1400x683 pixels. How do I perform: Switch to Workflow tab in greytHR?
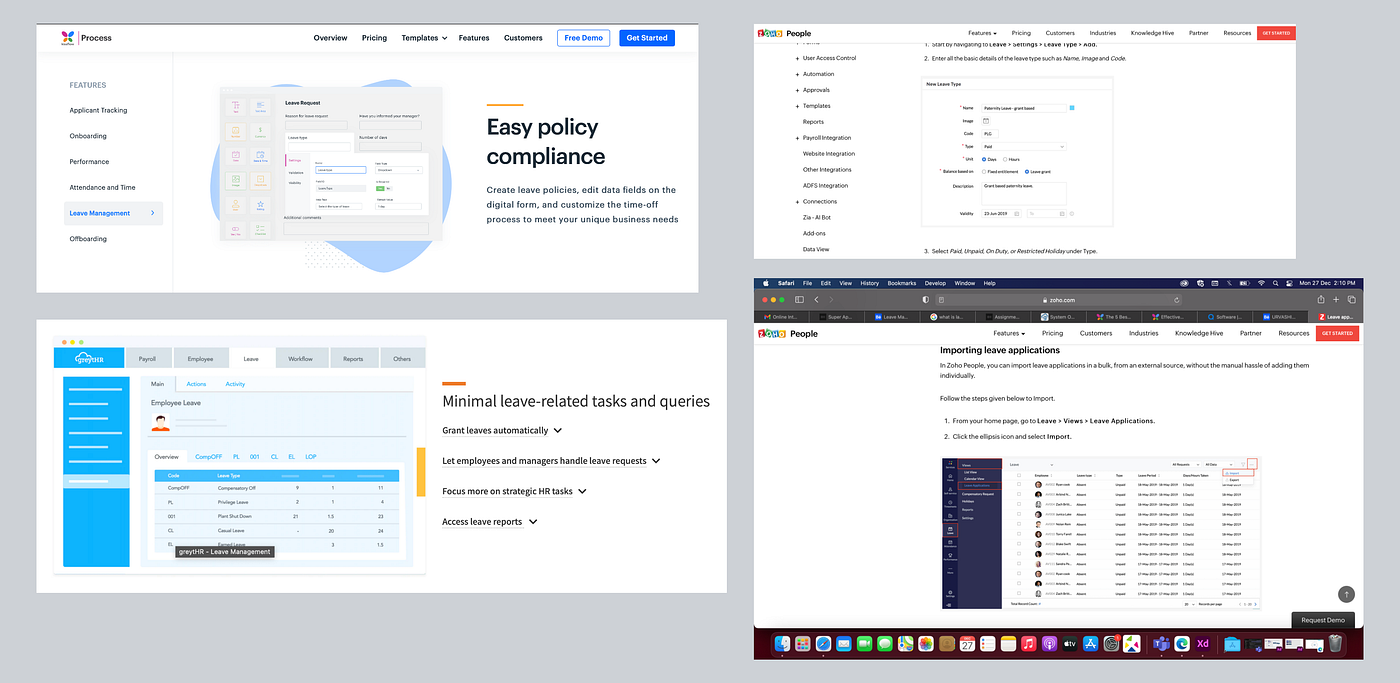coord(300,358)
